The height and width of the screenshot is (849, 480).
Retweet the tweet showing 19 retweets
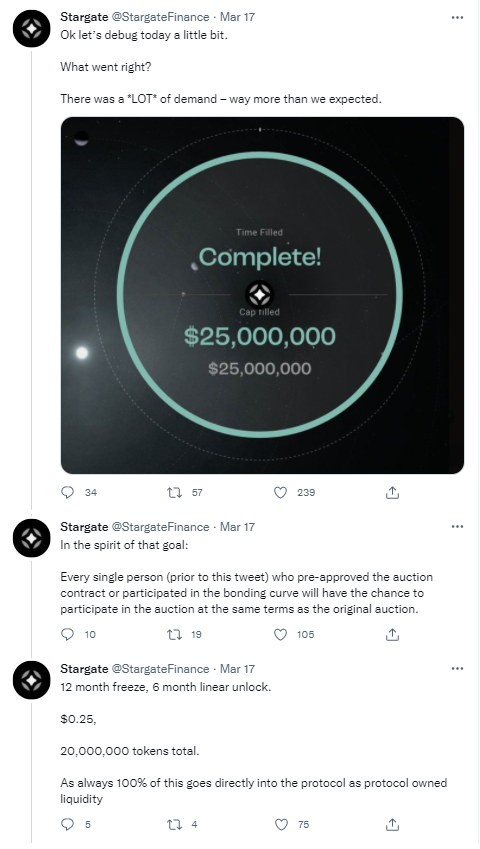174,634
